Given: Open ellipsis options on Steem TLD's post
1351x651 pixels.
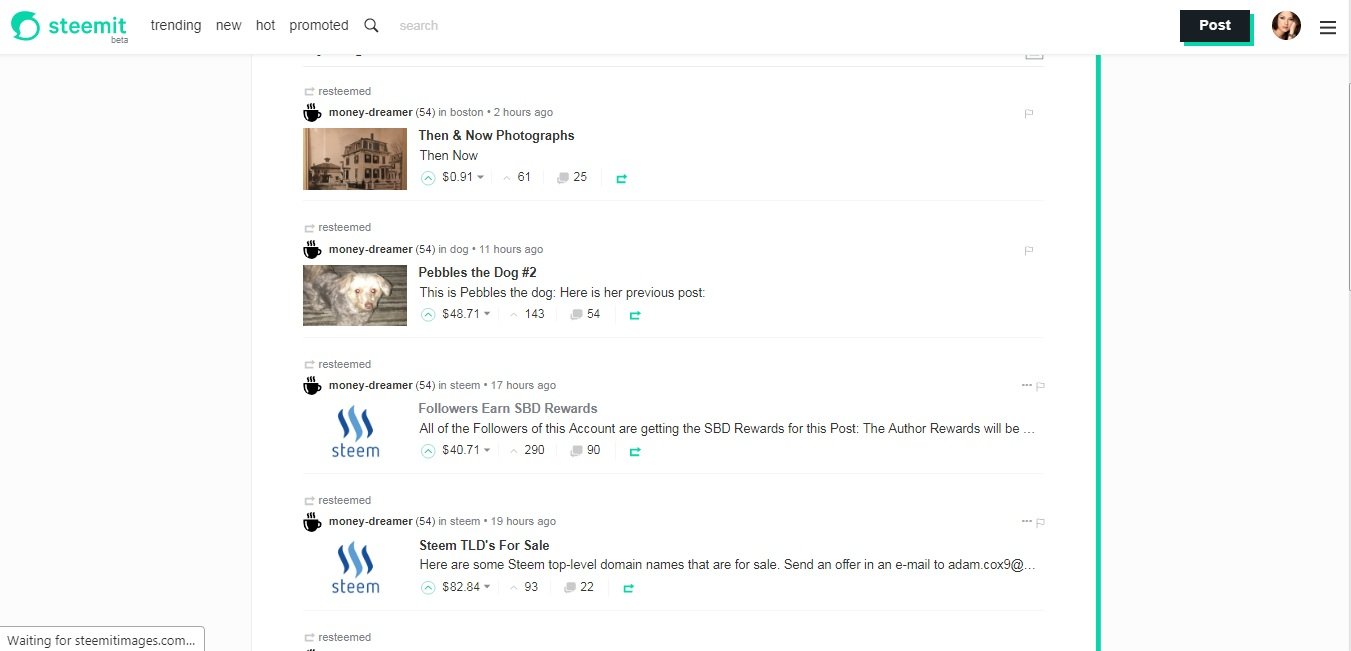Looking at the screenshot, I should pos(1026,521).
